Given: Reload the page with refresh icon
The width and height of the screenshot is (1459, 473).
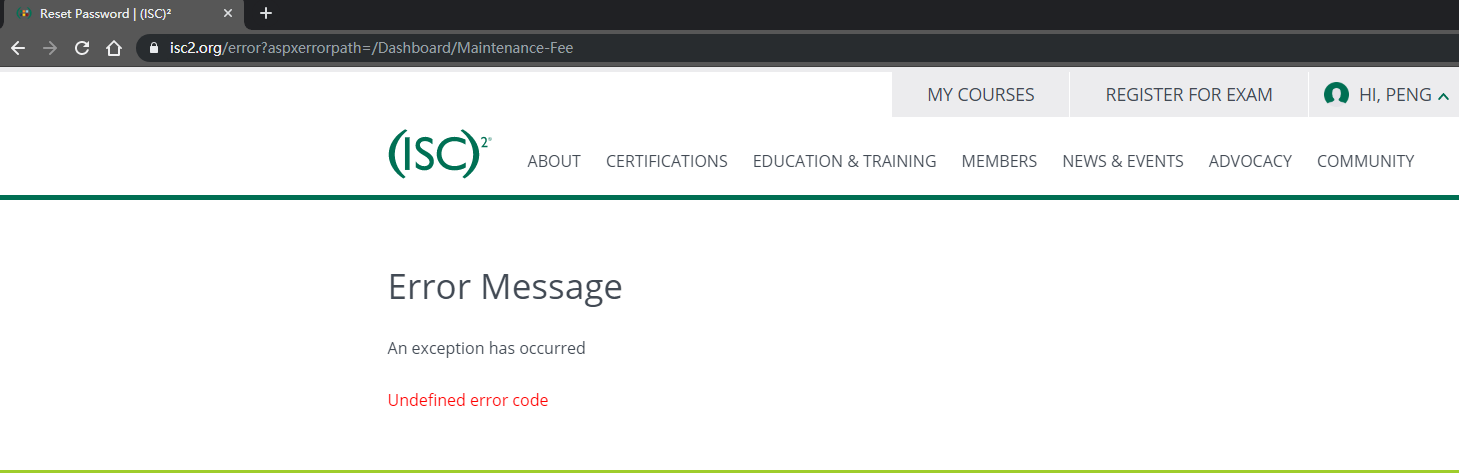Looking at the screenshot, I should pyautogui.click(x=82, y=48).
